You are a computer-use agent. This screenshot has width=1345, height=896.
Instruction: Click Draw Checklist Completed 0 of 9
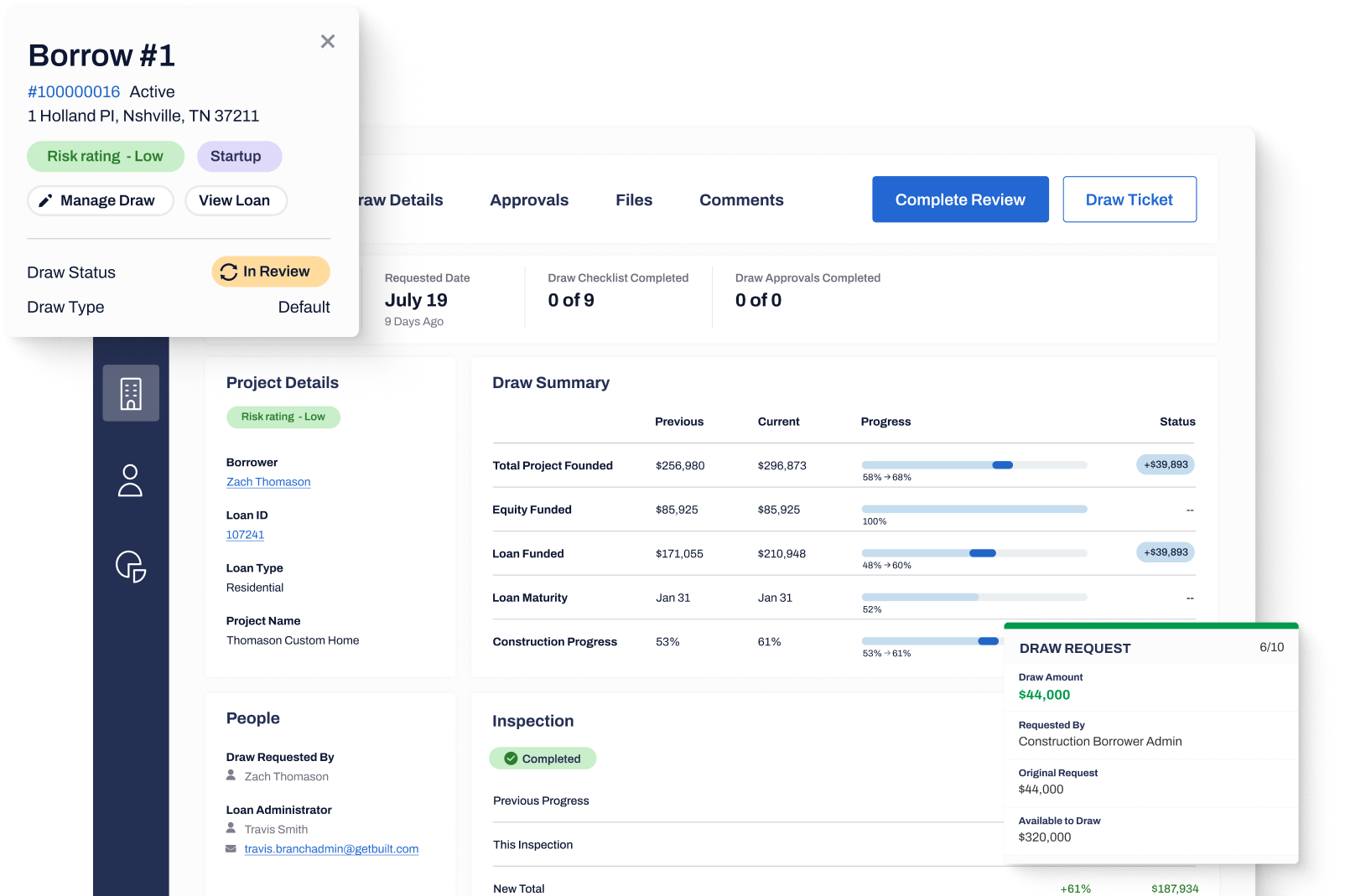(x=571, y=300)
